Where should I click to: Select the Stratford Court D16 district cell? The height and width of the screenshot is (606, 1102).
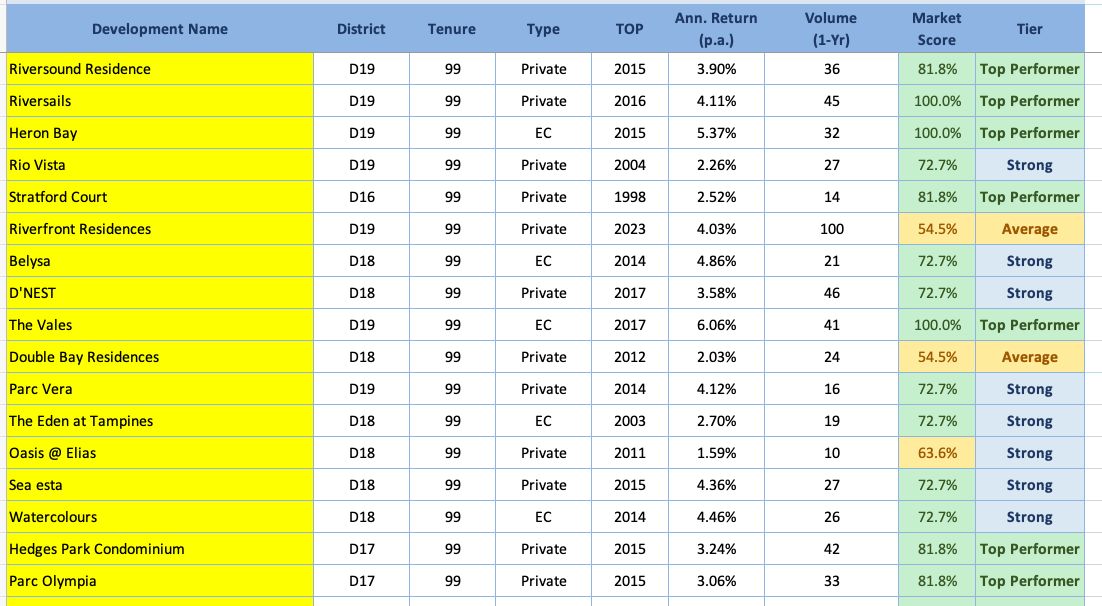coord(361,197)
